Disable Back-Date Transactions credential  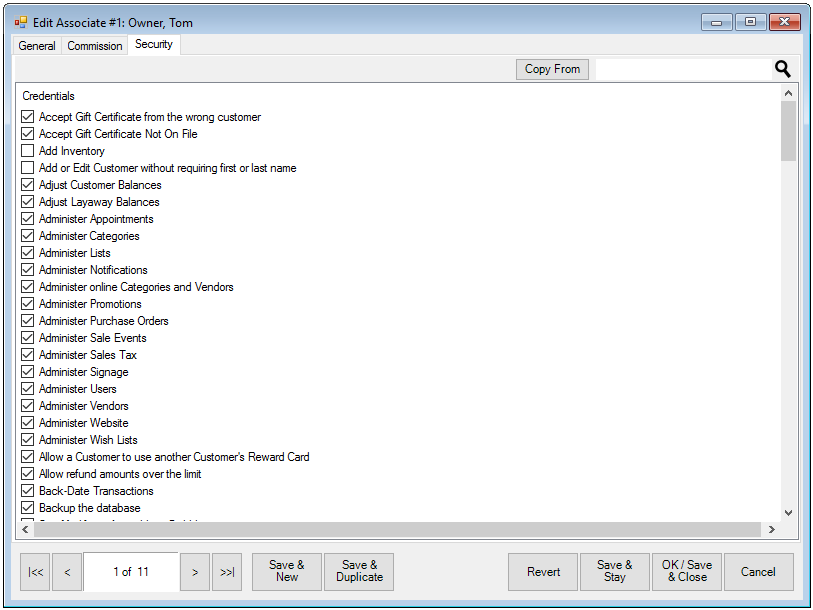point(28,491)
